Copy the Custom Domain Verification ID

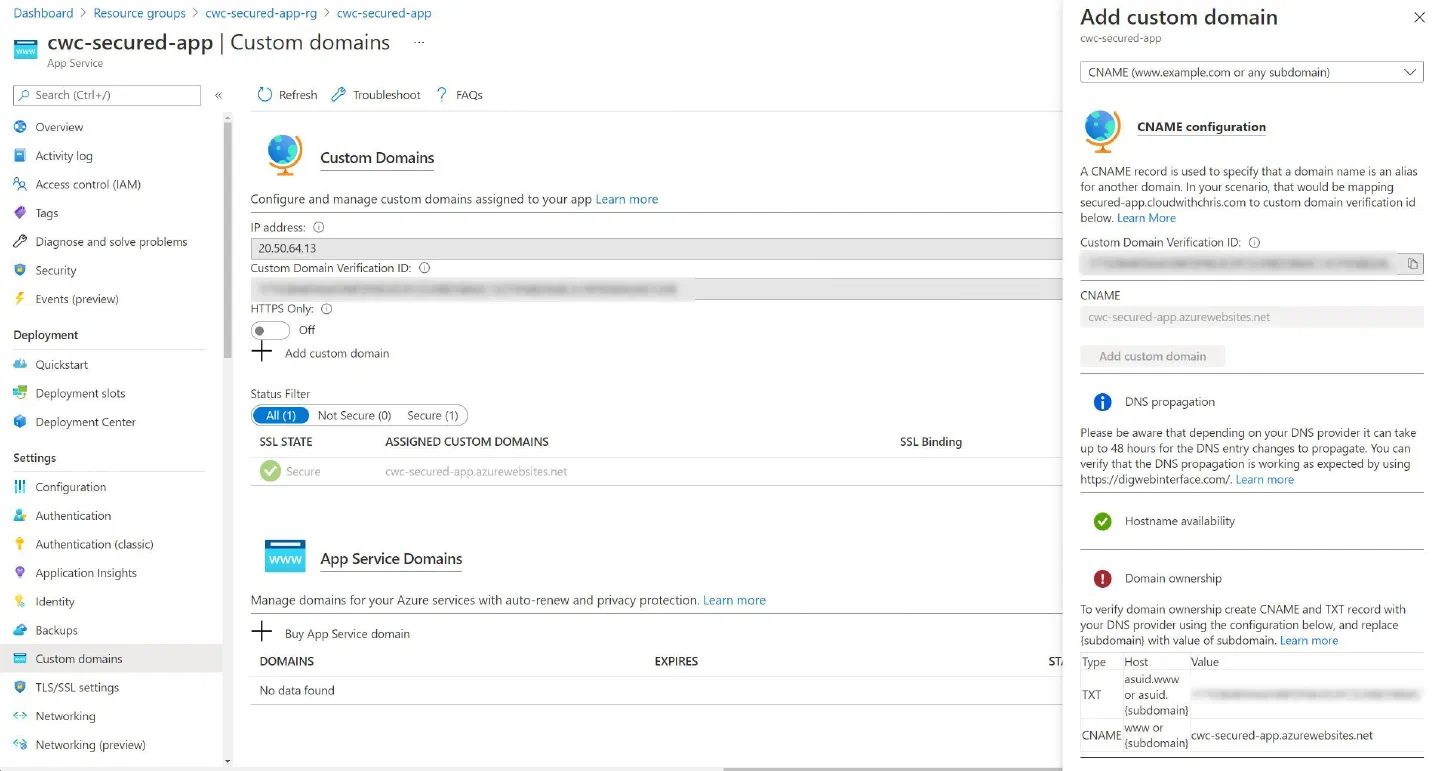click(1413, 264)
